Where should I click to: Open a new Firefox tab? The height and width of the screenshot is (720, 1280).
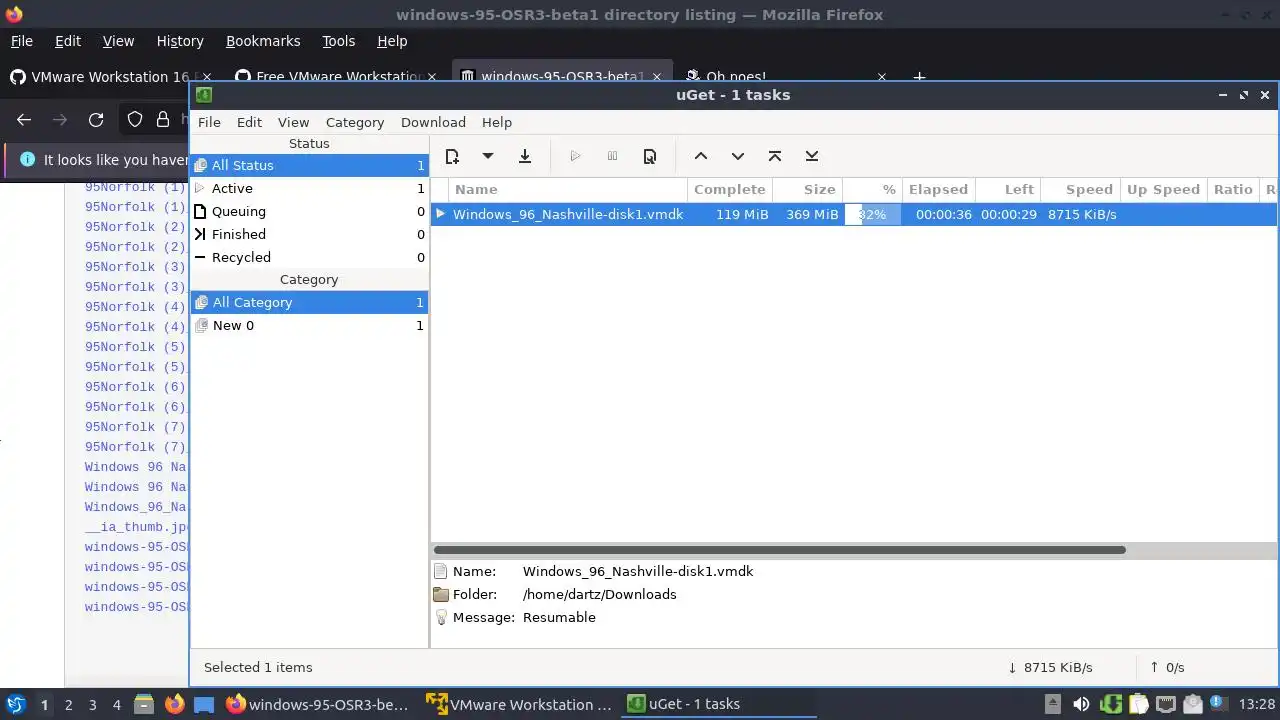919,76
